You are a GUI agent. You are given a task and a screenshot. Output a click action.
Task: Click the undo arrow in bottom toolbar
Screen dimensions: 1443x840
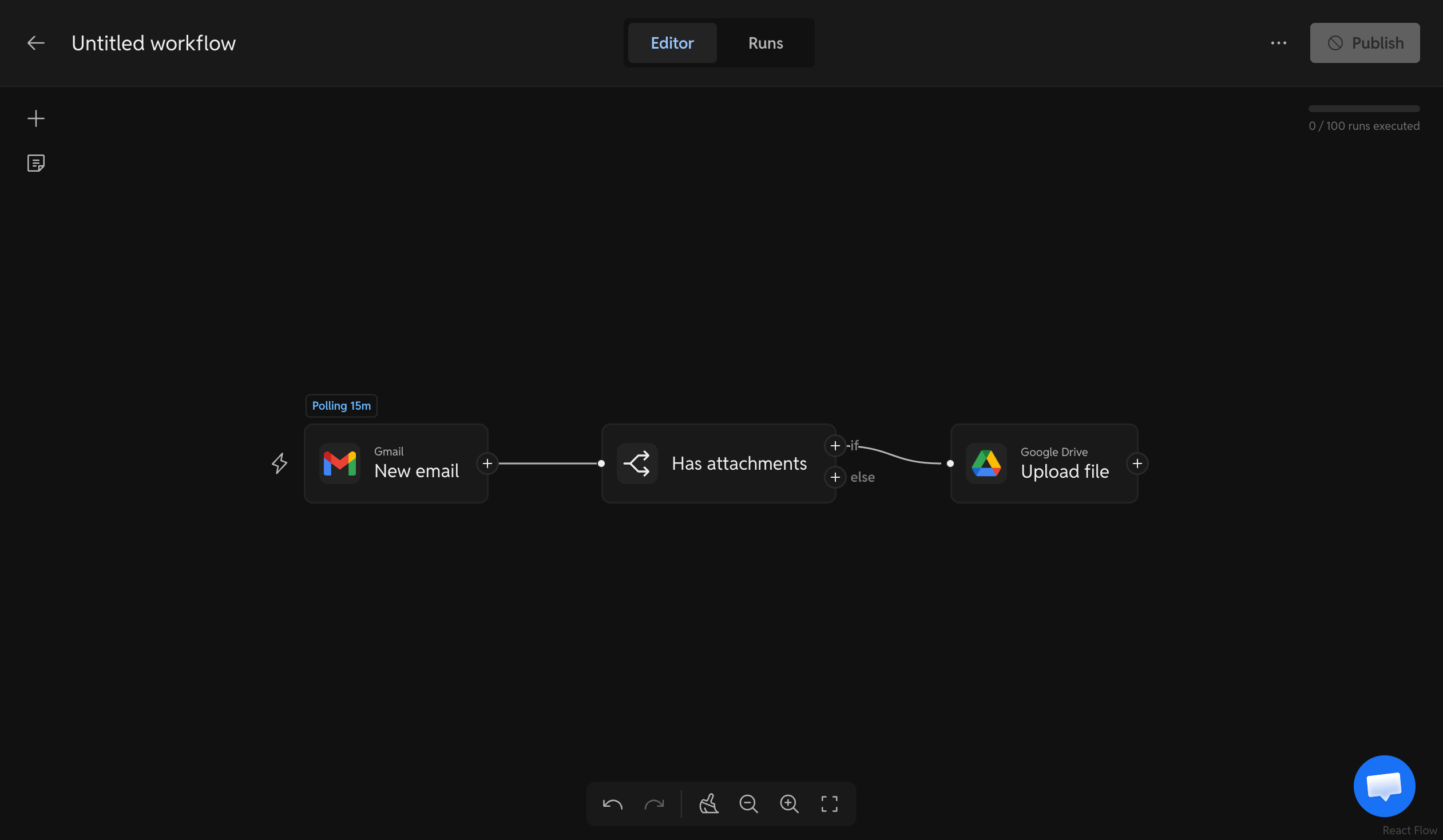click(x=612, y=804)
